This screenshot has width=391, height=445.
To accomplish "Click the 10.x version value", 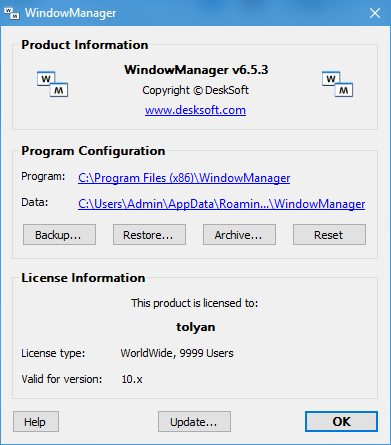I will [x=132, y=379].
